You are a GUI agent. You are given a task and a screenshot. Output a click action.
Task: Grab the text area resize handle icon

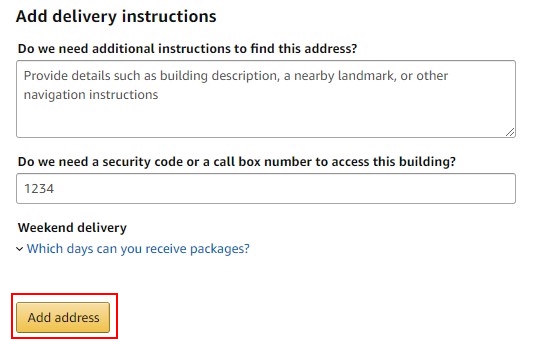click(510, 132)
